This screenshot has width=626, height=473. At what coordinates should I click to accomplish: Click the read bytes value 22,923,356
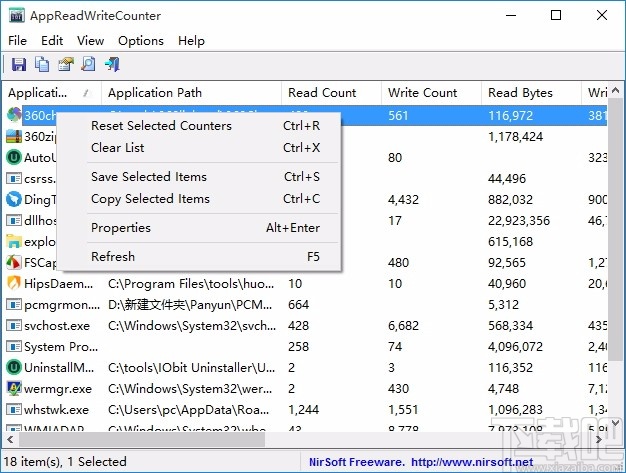click(x=519, y=221)
